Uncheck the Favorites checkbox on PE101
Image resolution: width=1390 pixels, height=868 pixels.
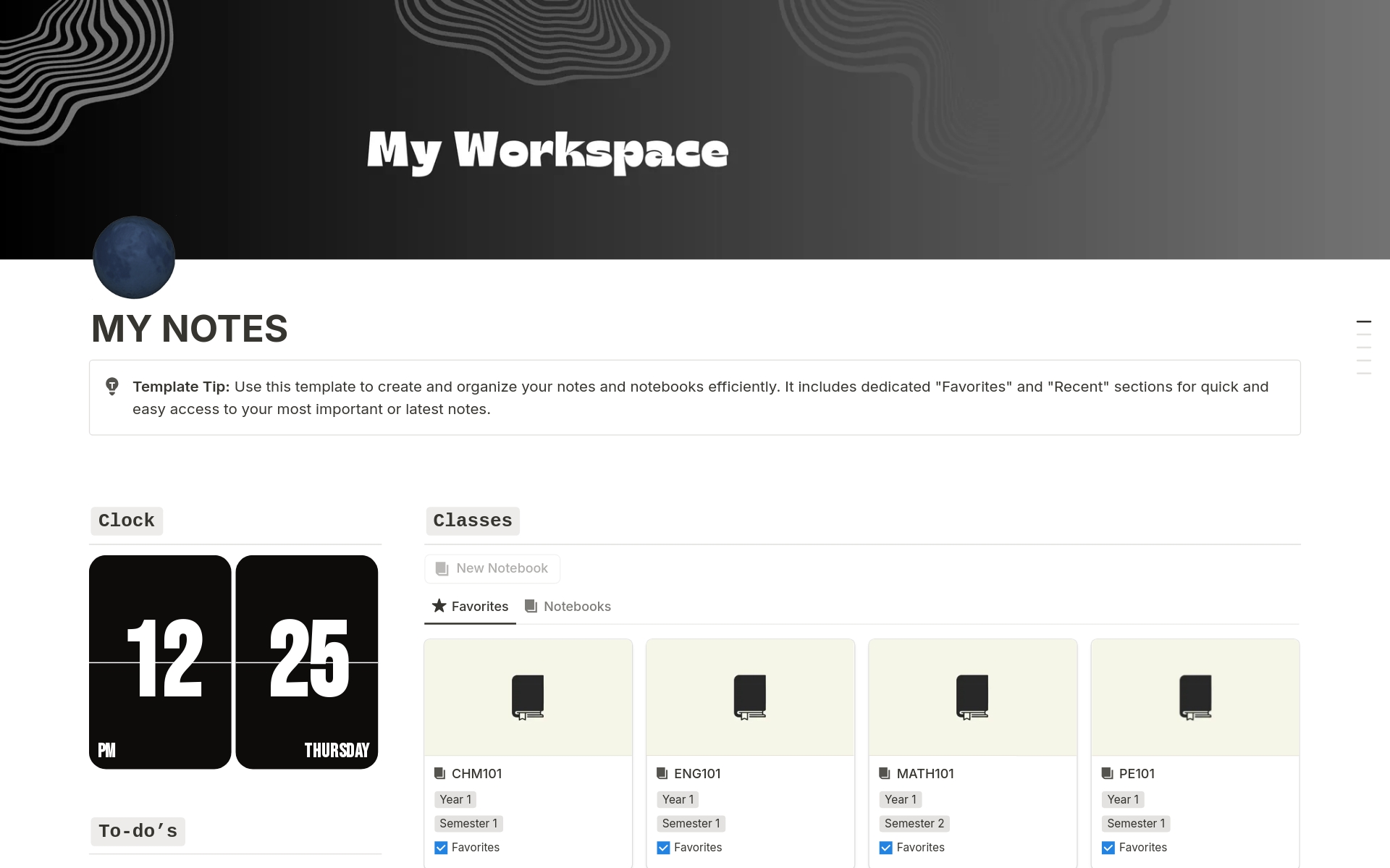pyautogui.click(x=1108, y=847)
